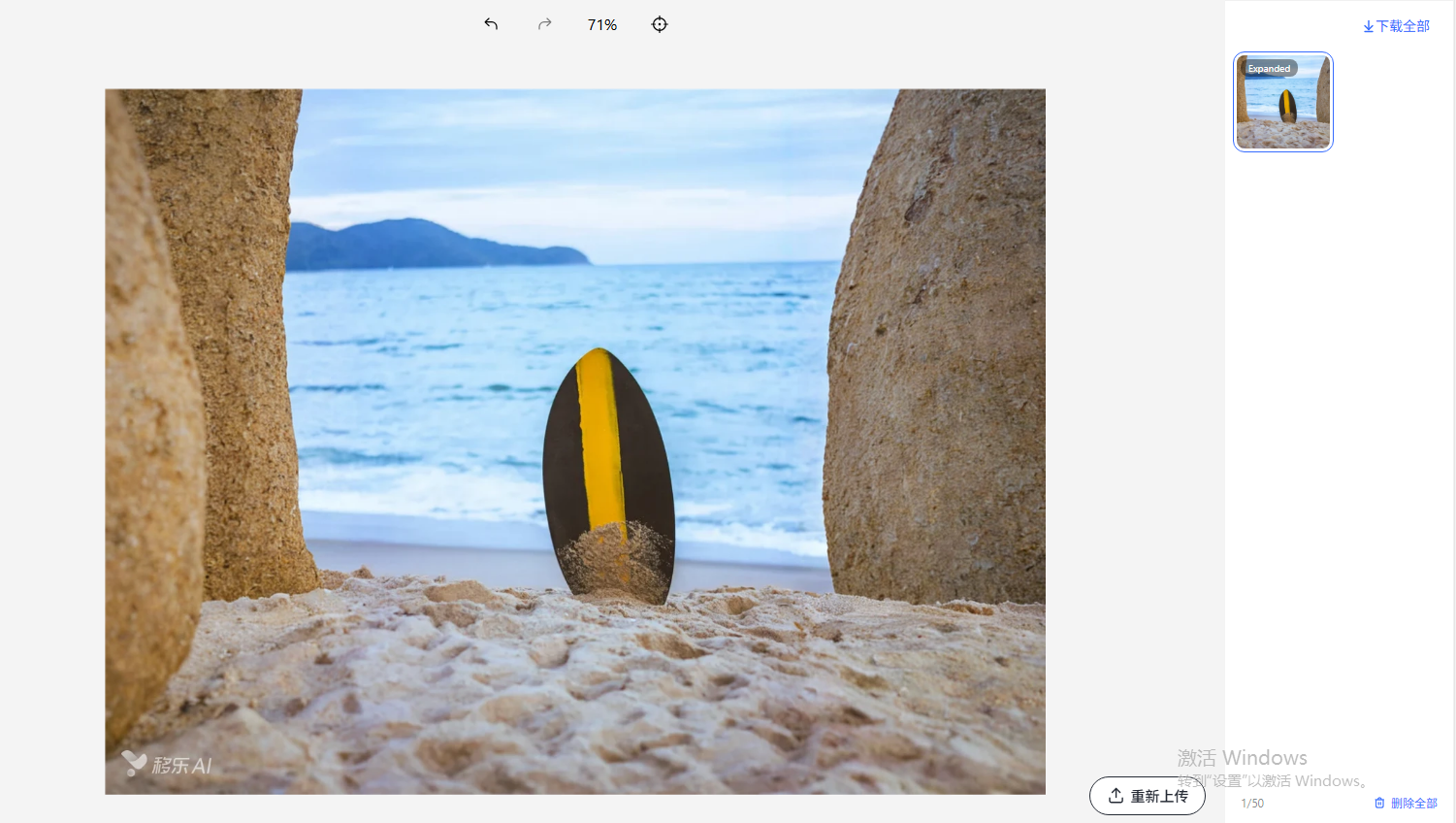Click the right rock in the canvas image
This screenshot has width=1456, height=823.
point(936,349)
